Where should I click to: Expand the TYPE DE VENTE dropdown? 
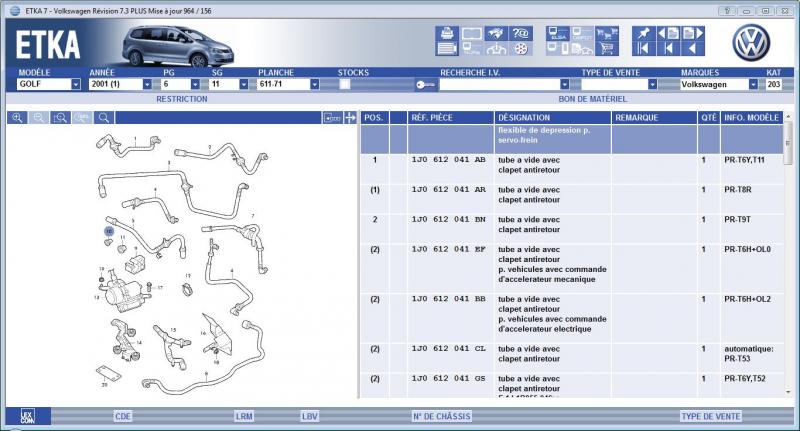coord(652,84)
